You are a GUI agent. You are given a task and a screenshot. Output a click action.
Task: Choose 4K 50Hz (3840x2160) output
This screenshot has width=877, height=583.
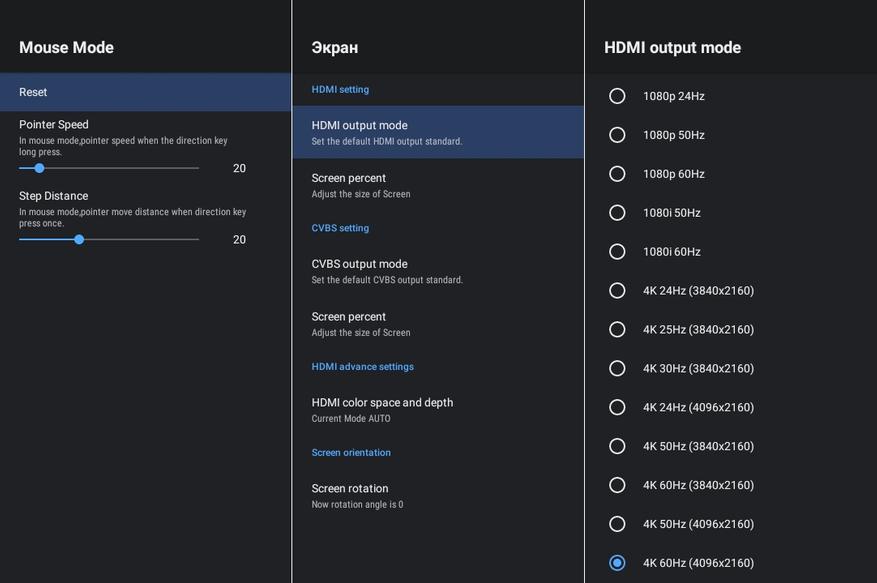coord(617,446)
